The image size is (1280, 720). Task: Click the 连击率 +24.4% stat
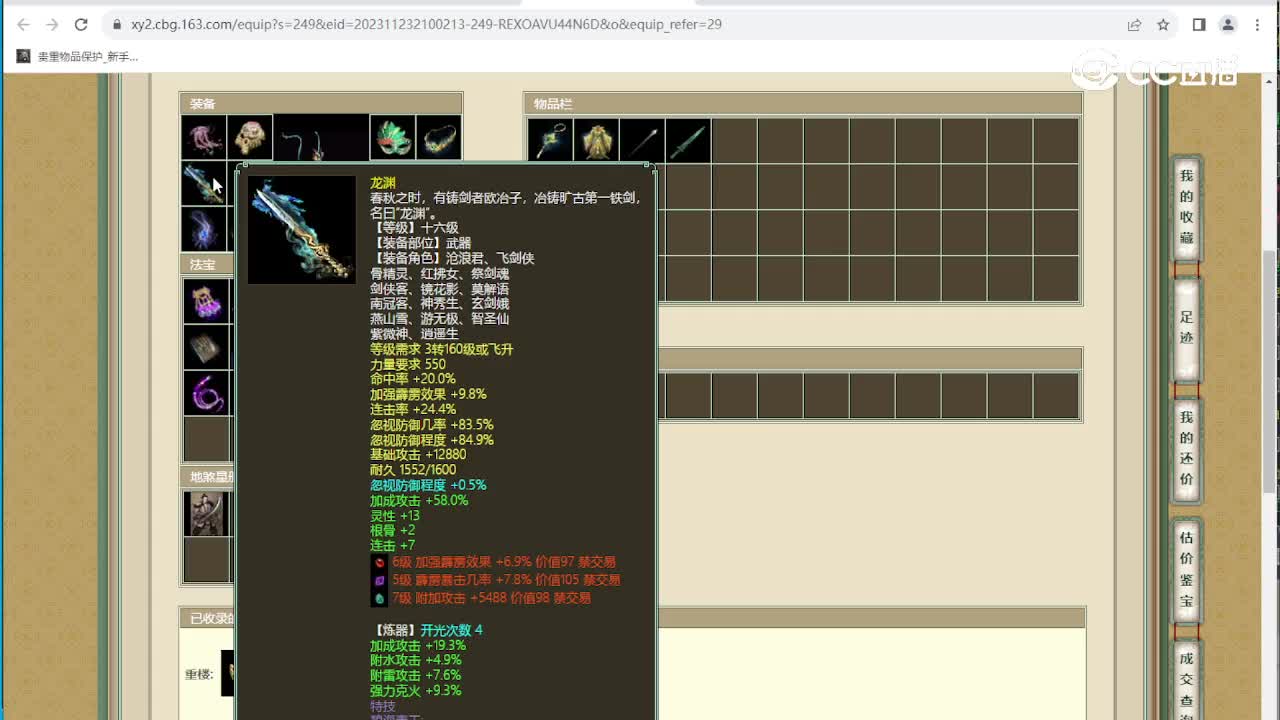tap(413, 409)
